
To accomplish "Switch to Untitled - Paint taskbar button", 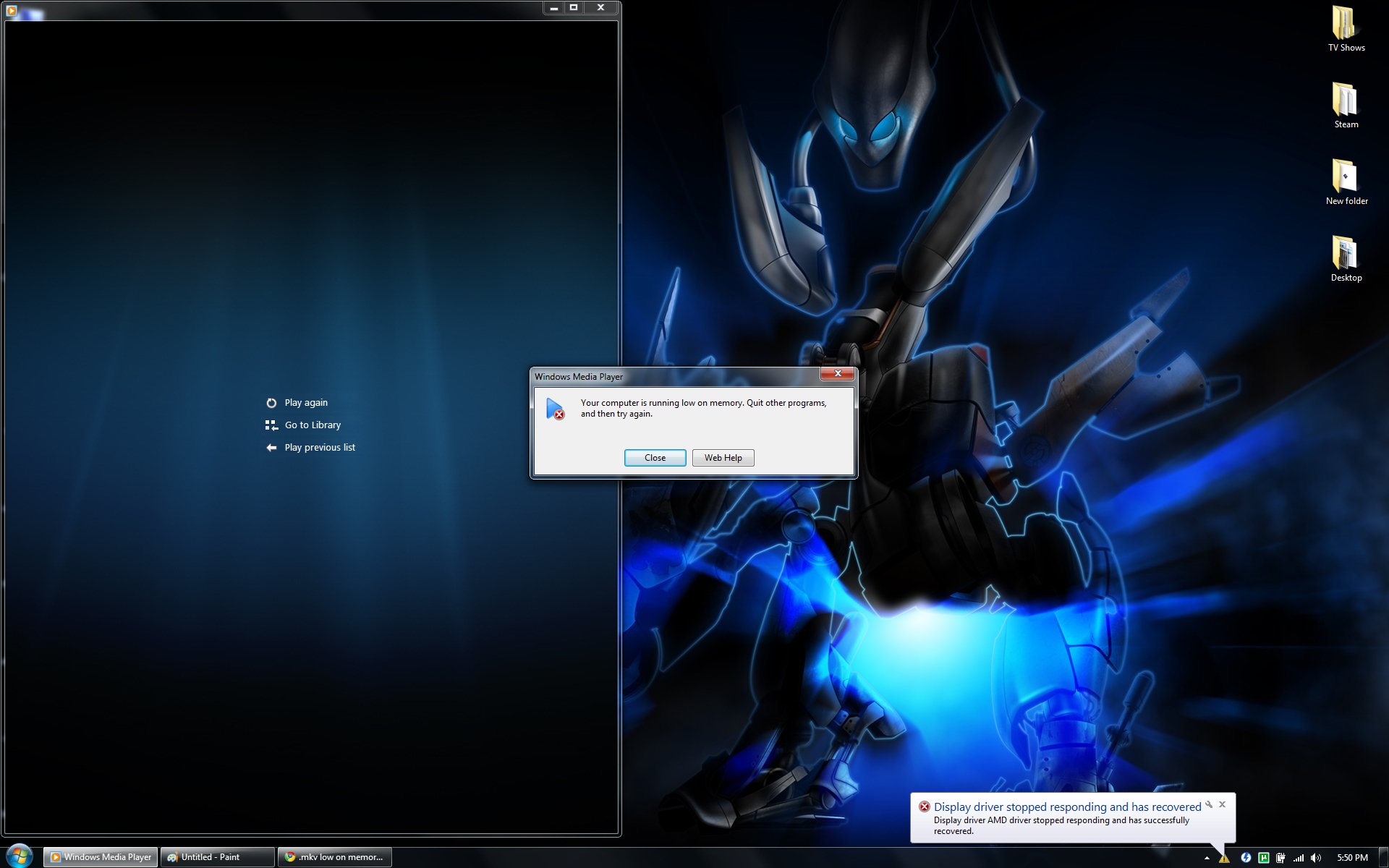I will tap(218, 857).
